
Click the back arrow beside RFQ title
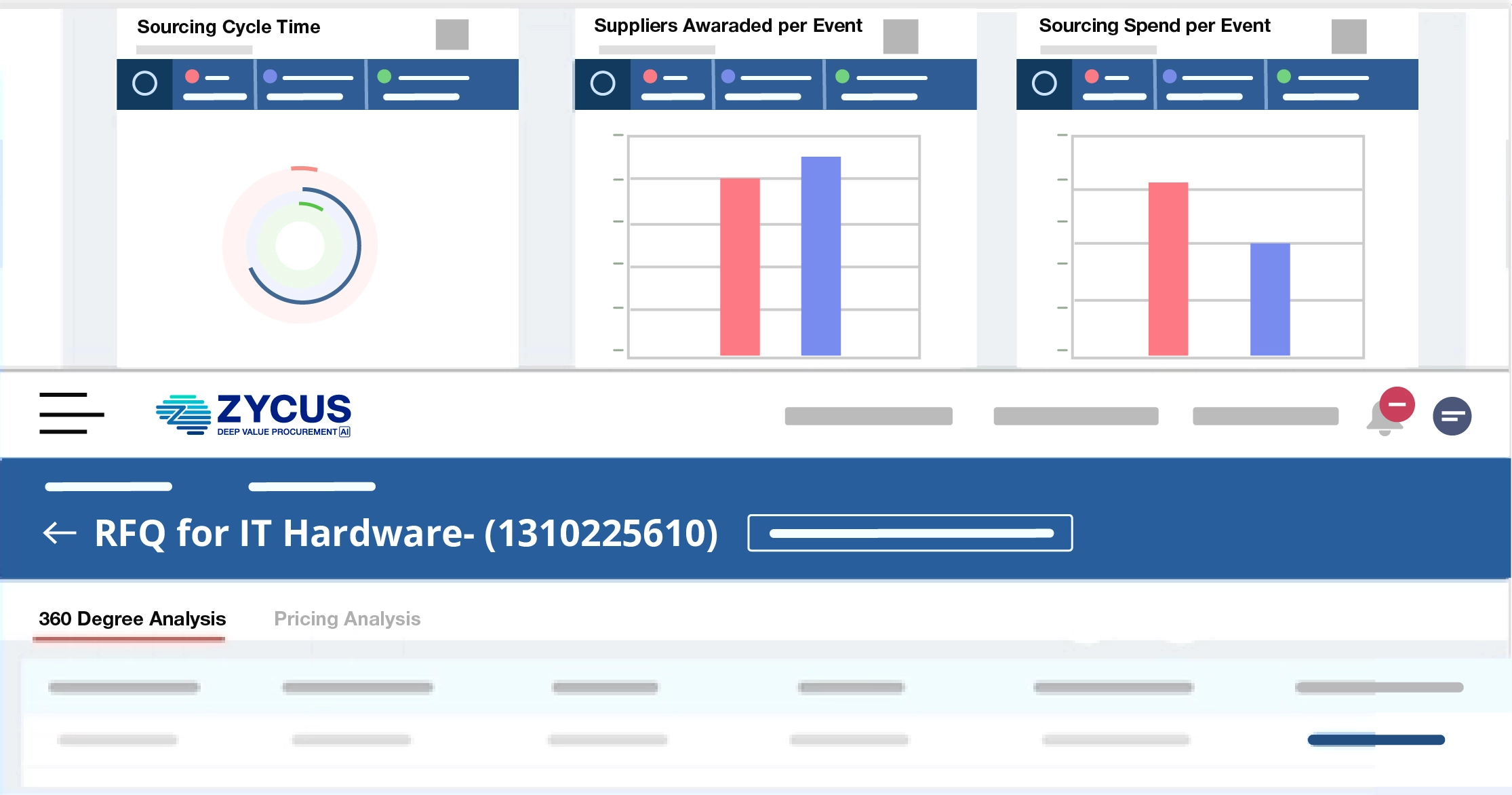(60, 533)
